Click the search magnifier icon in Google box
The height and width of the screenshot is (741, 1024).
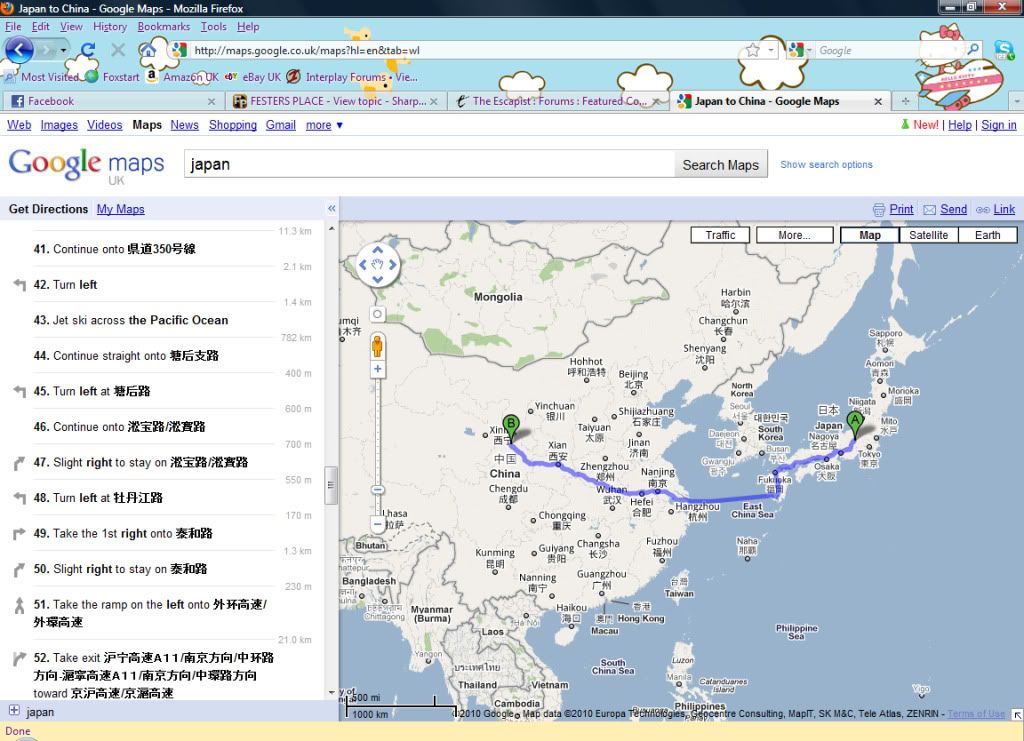972,50
